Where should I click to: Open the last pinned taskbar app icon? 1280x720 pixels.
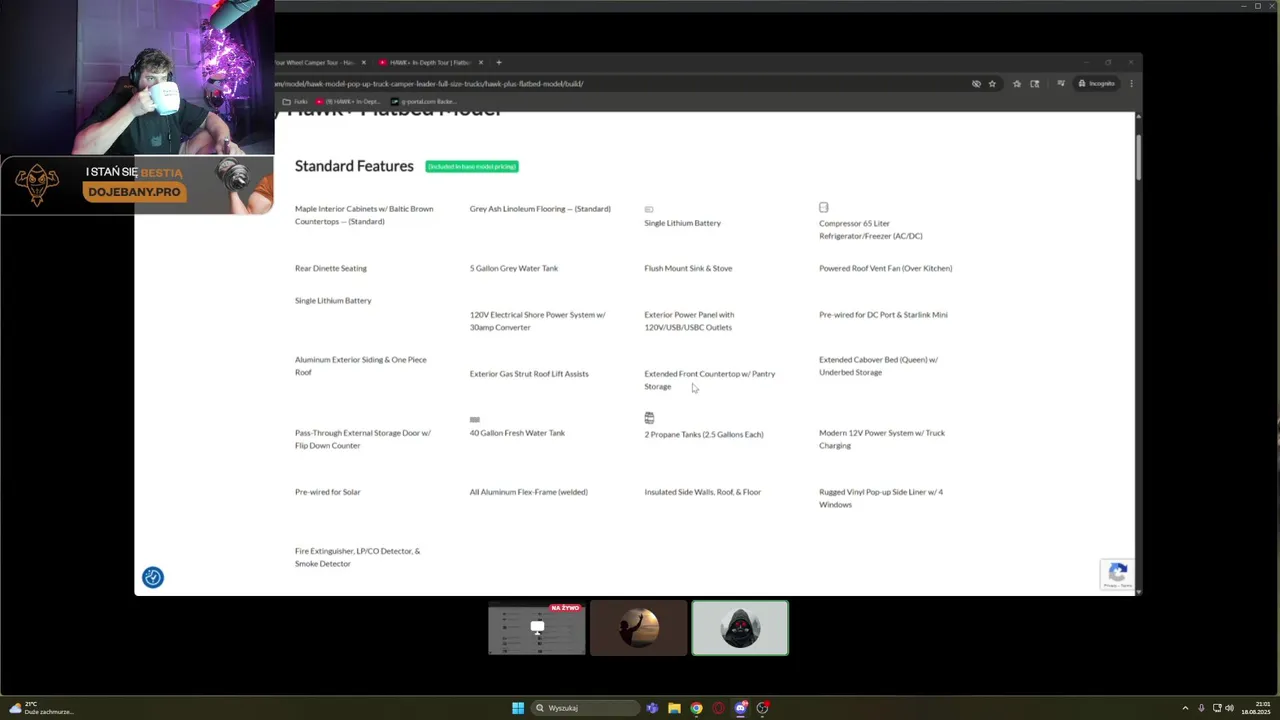tap(762, 708)
